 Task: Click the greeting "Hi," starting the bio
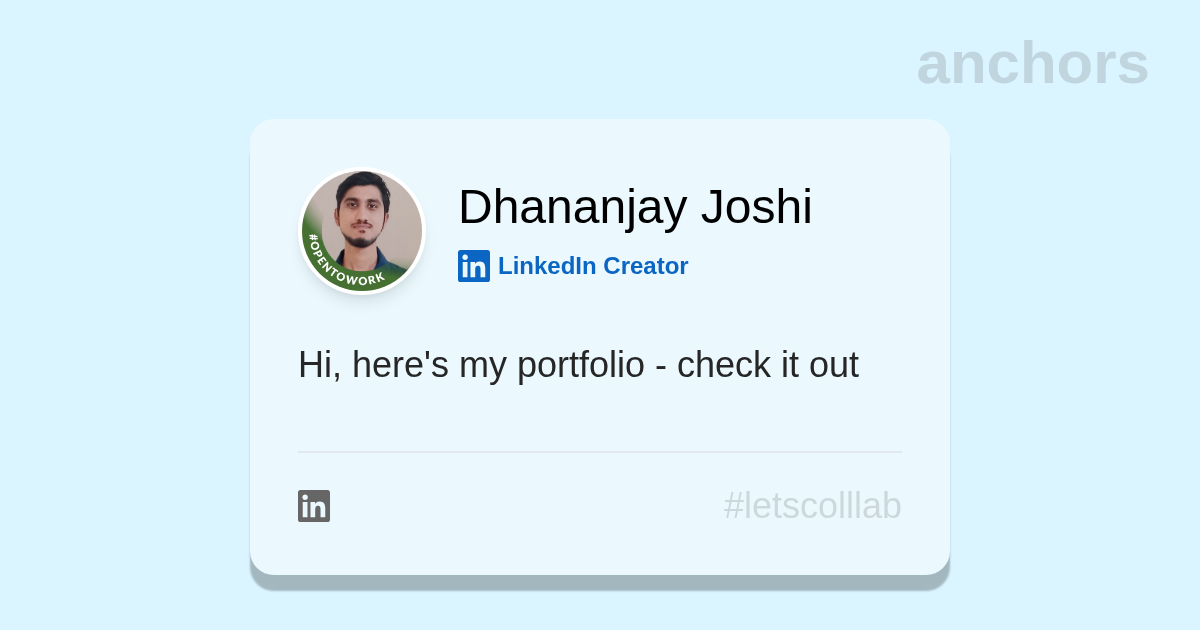pyautogui.click(x=319, y=365)
